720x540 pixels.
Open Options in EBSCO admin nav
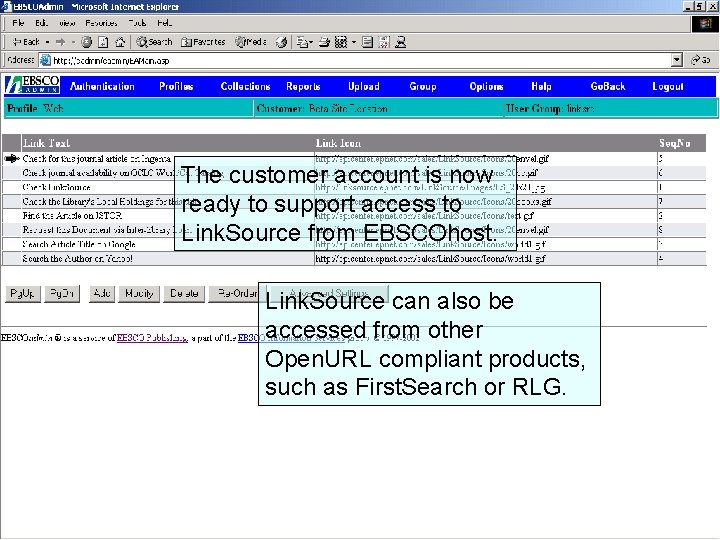[x=486, y=86]
